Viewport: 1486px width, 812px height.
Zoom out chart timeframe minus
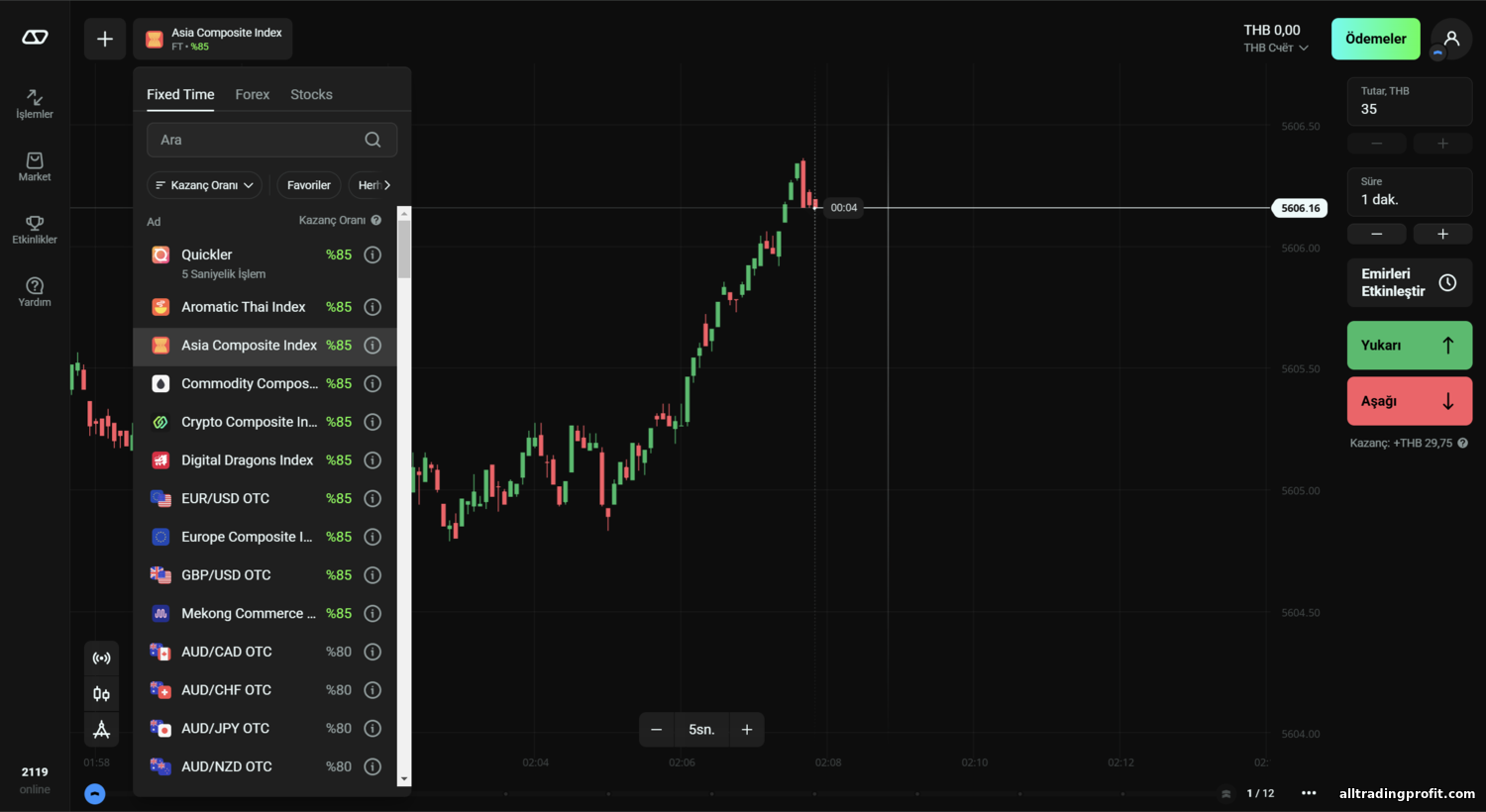(656, 730)
